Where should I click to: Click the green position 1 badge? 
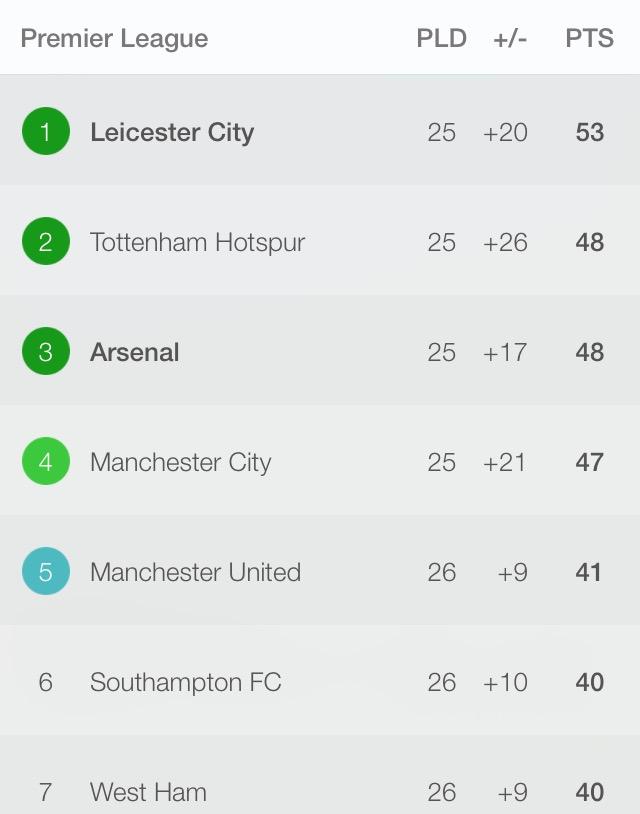tap(46, 132)
